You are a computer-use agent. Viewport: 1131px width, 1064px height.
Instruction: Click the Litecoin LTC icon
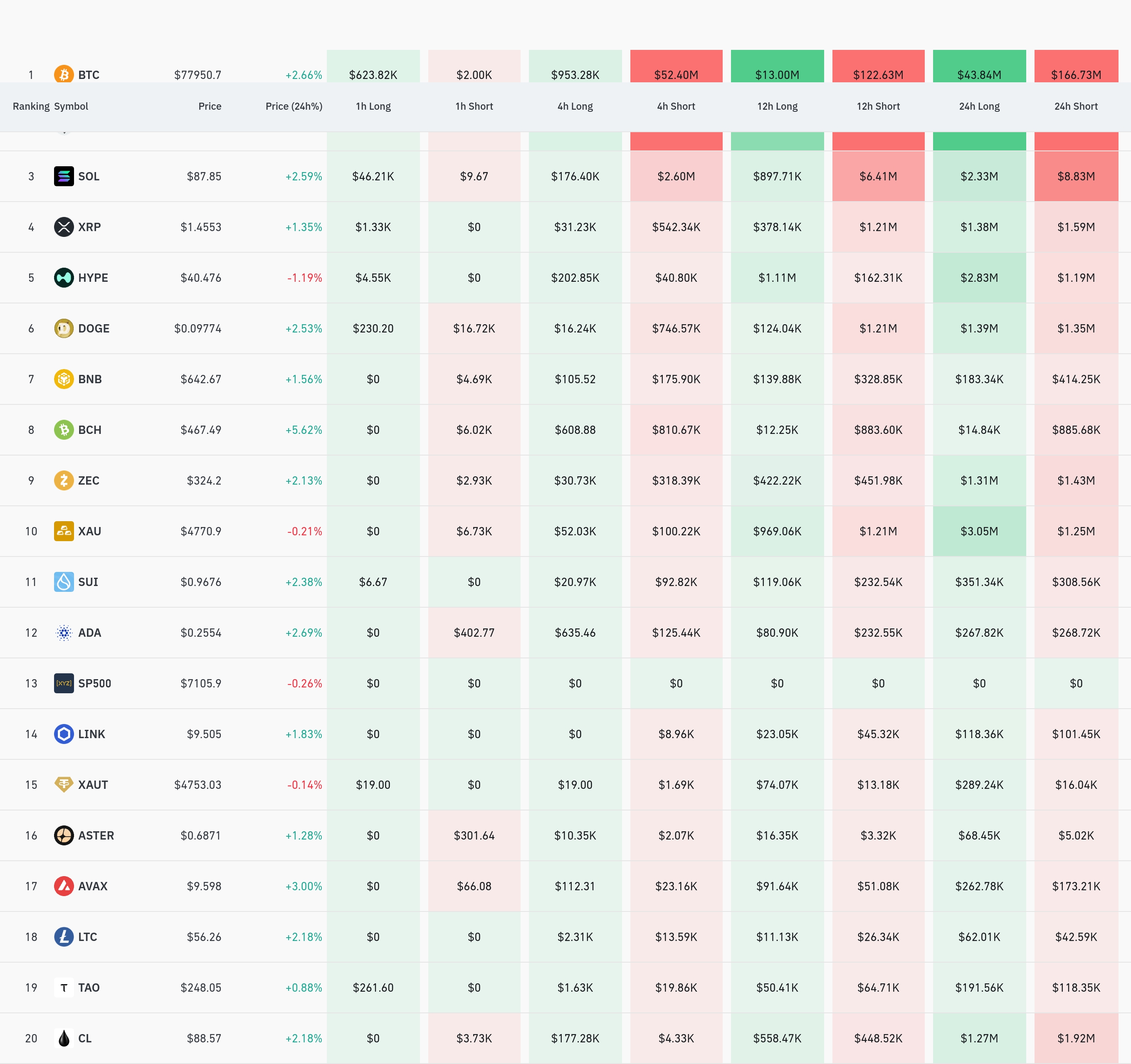[x=64, y=937]
